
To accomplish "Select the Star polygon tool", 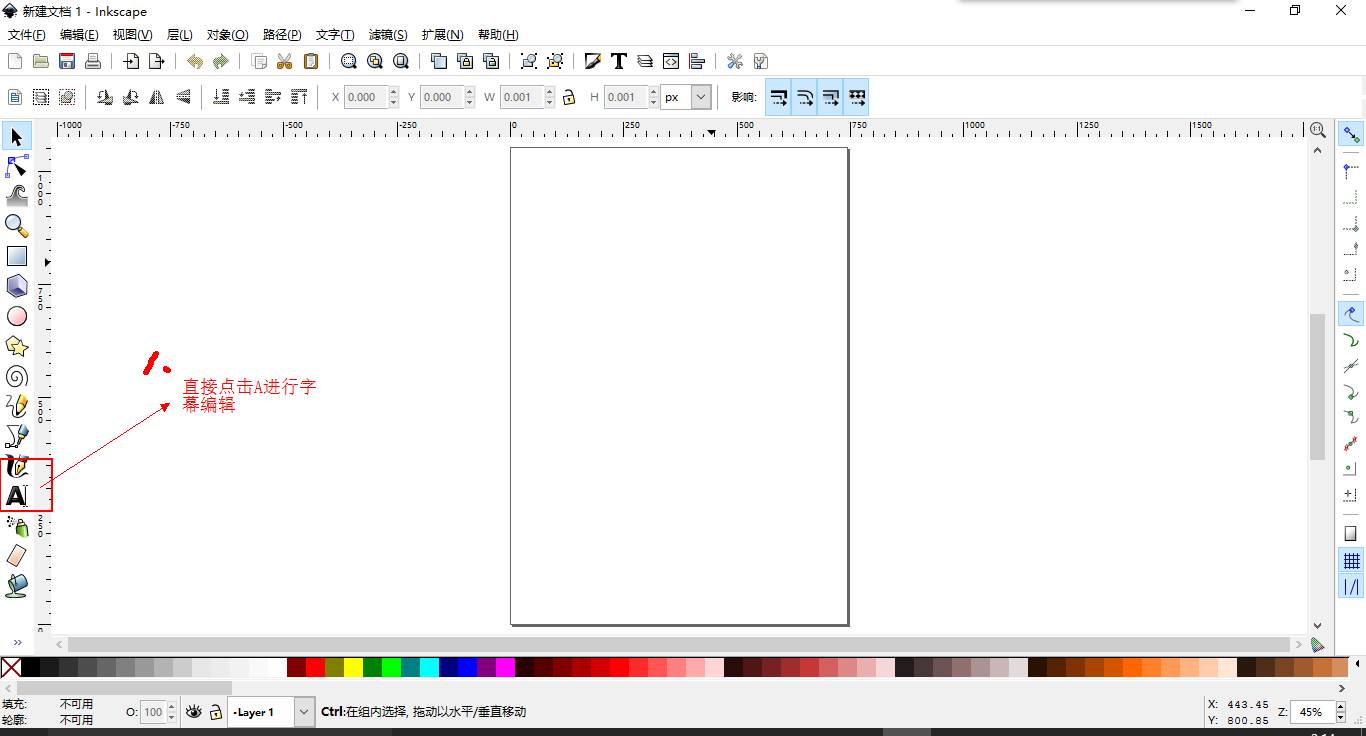I will point(17,346).
